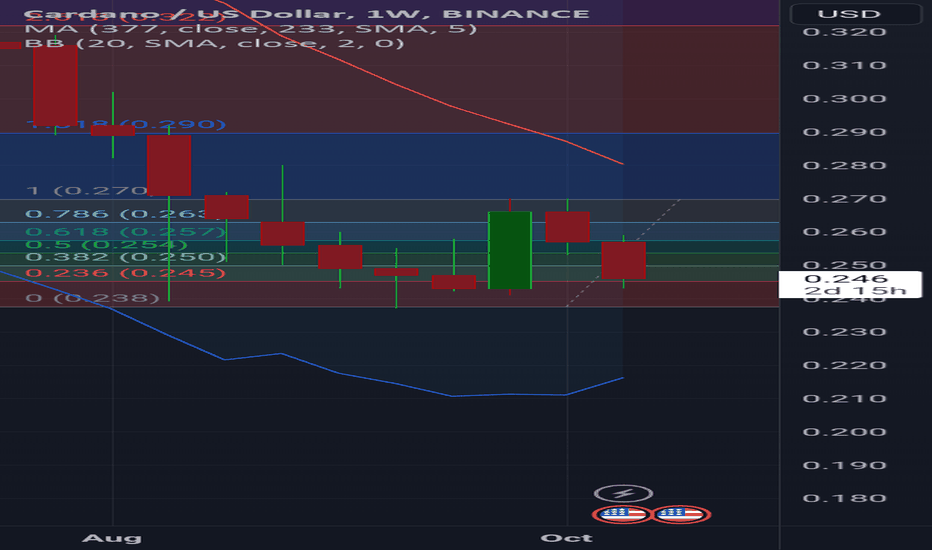Viewport: 932px width, 550px height.
Task: Click the 0.180 price axis label
Action: coord(845,498)
